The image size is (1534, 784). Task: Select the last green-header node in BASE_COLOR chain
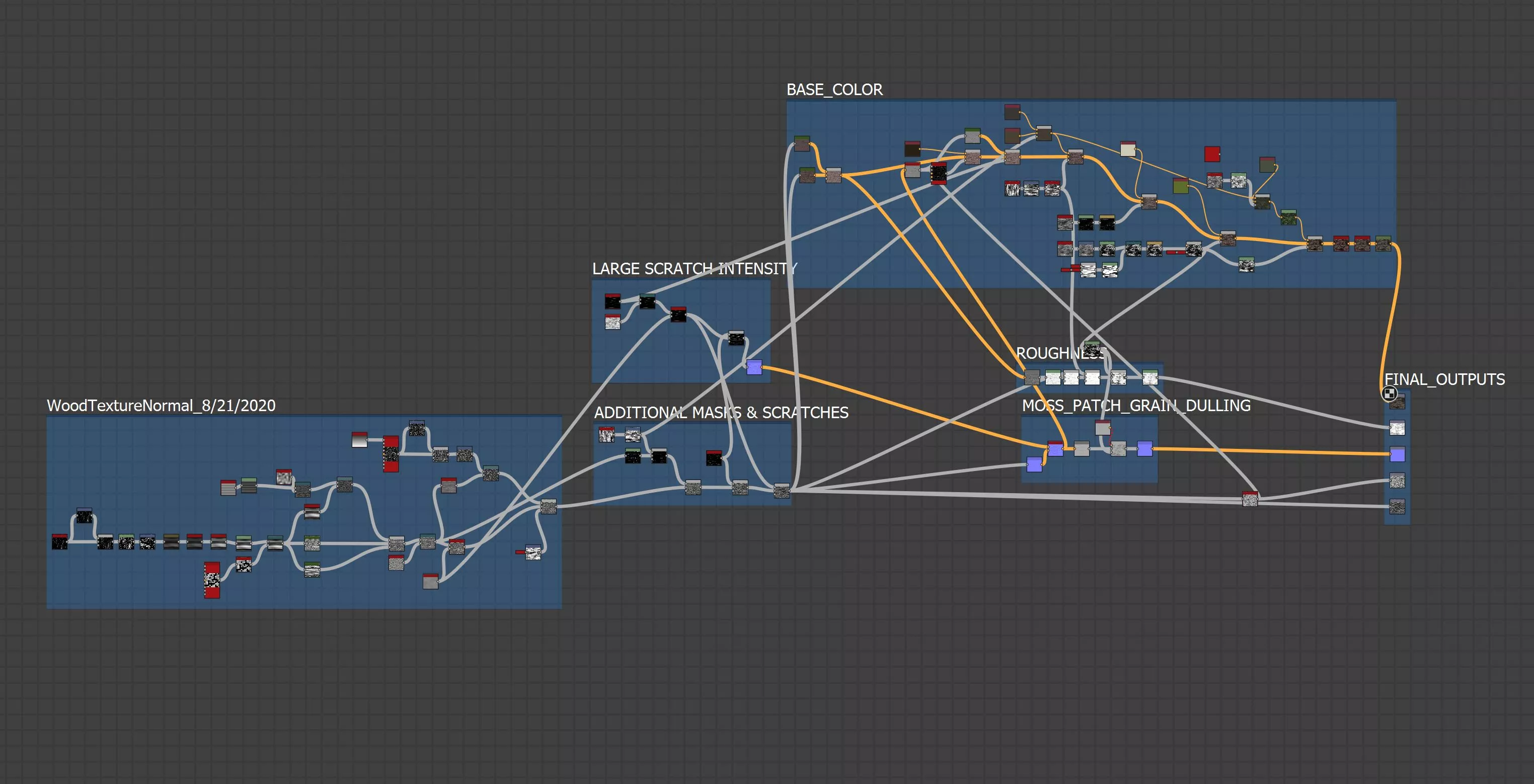click(x=1383, y=244)
